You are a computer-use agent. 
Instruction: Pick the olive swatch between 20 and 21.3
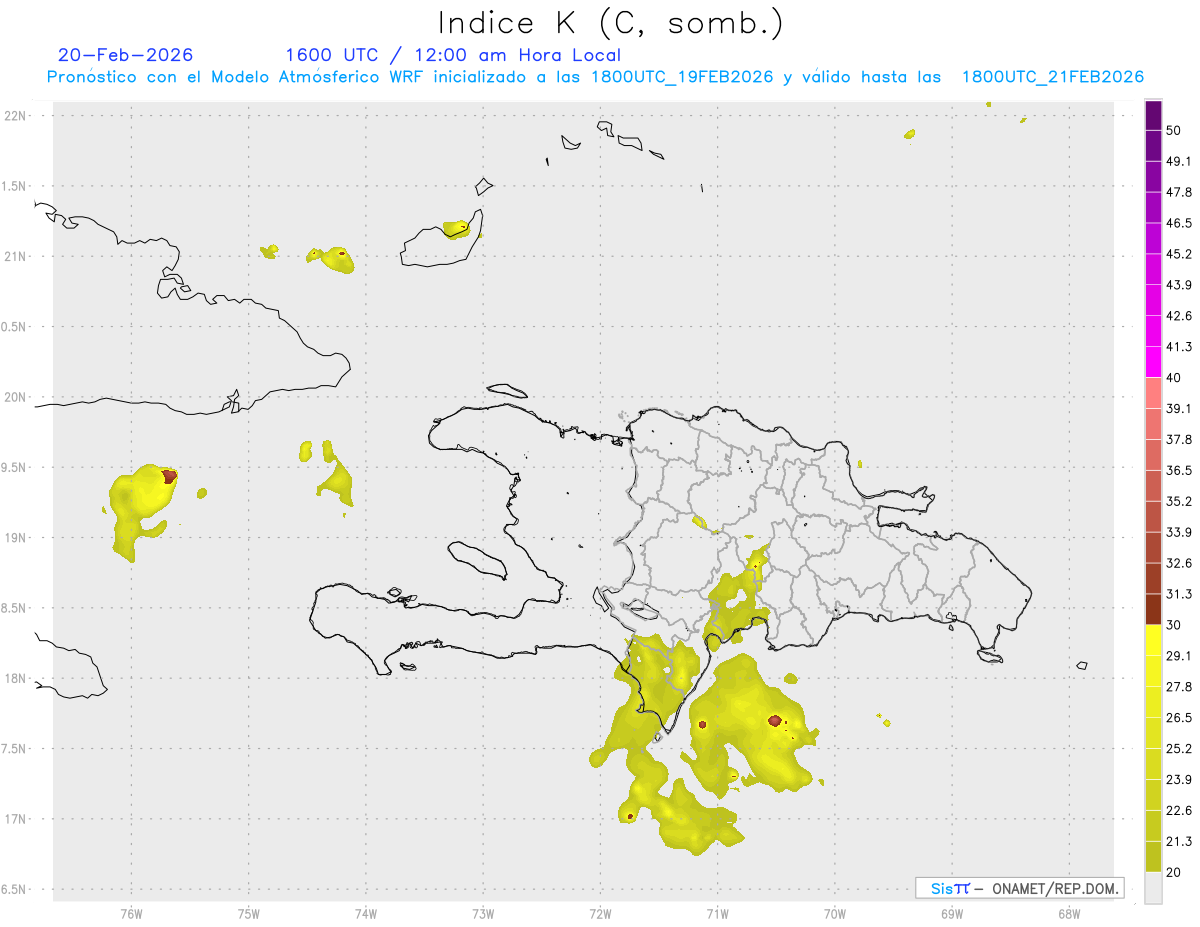(x=1153, y=856)
